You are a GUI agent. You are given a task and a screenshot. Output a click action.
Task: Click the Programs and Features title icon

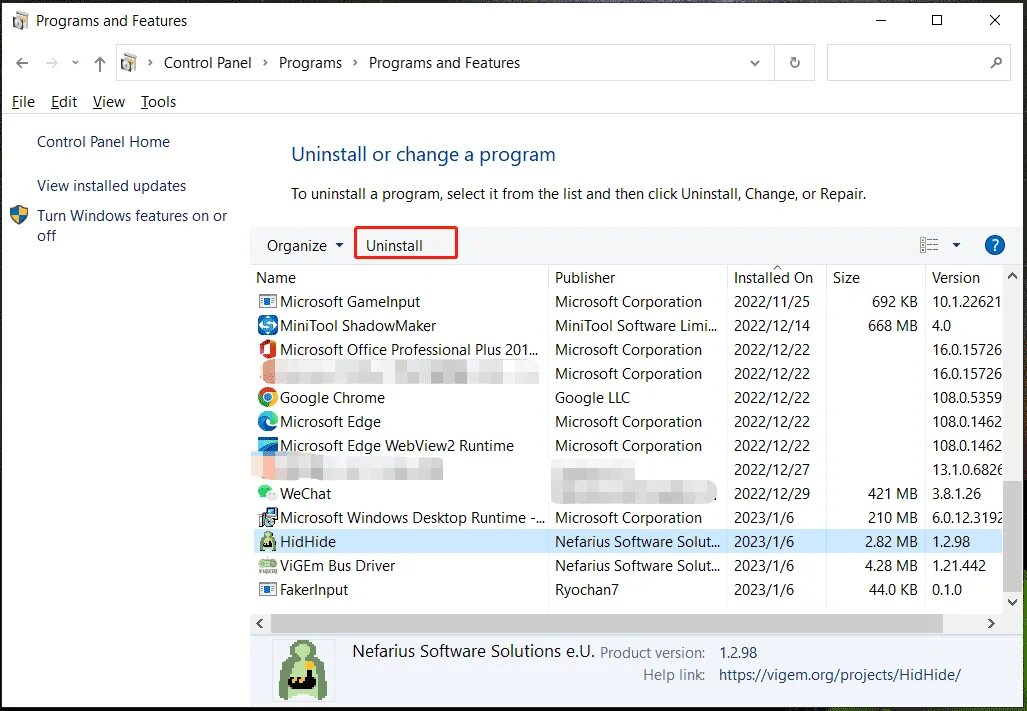click(x=20, y=21)
